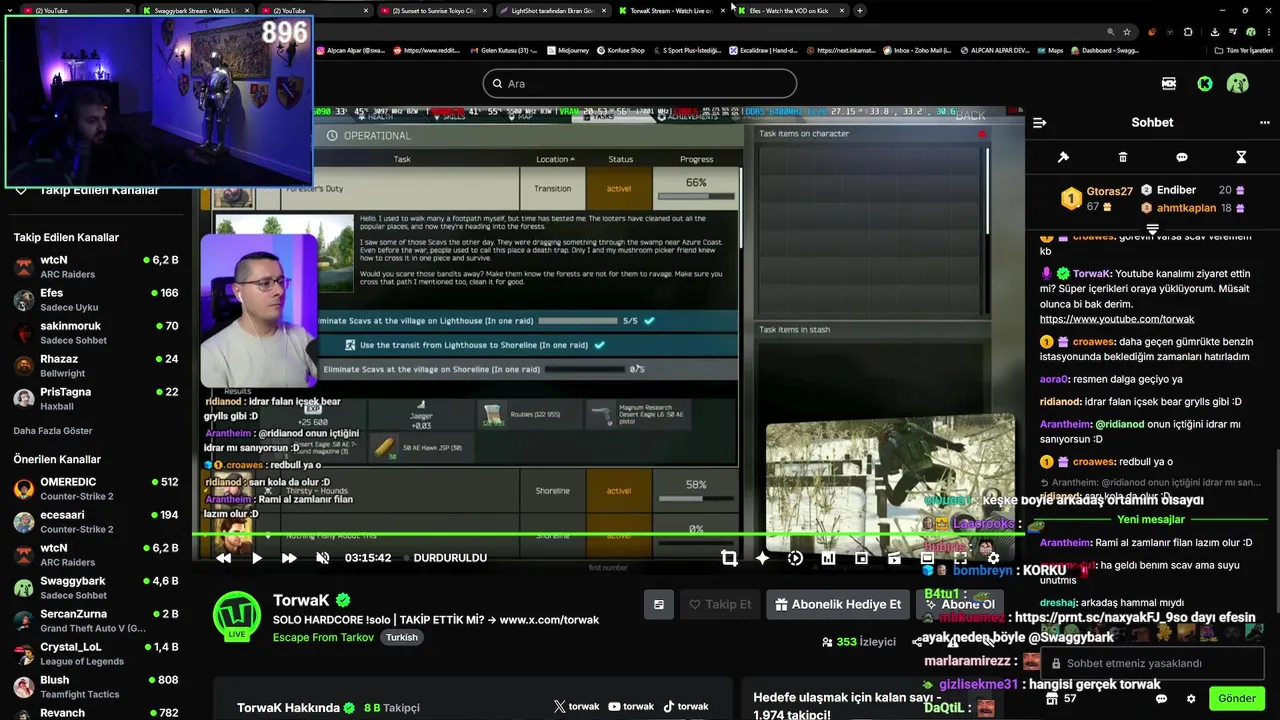Click the NTX extension icon in header
1280x720 pixels.
[1169, 84]
